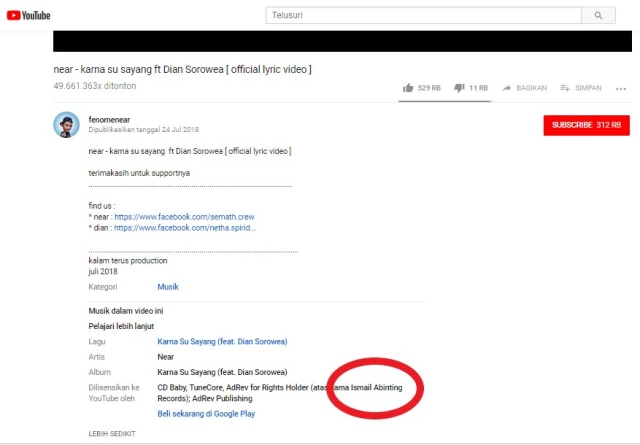
Task: Click the video title text
Action: [x=182, y=69]
